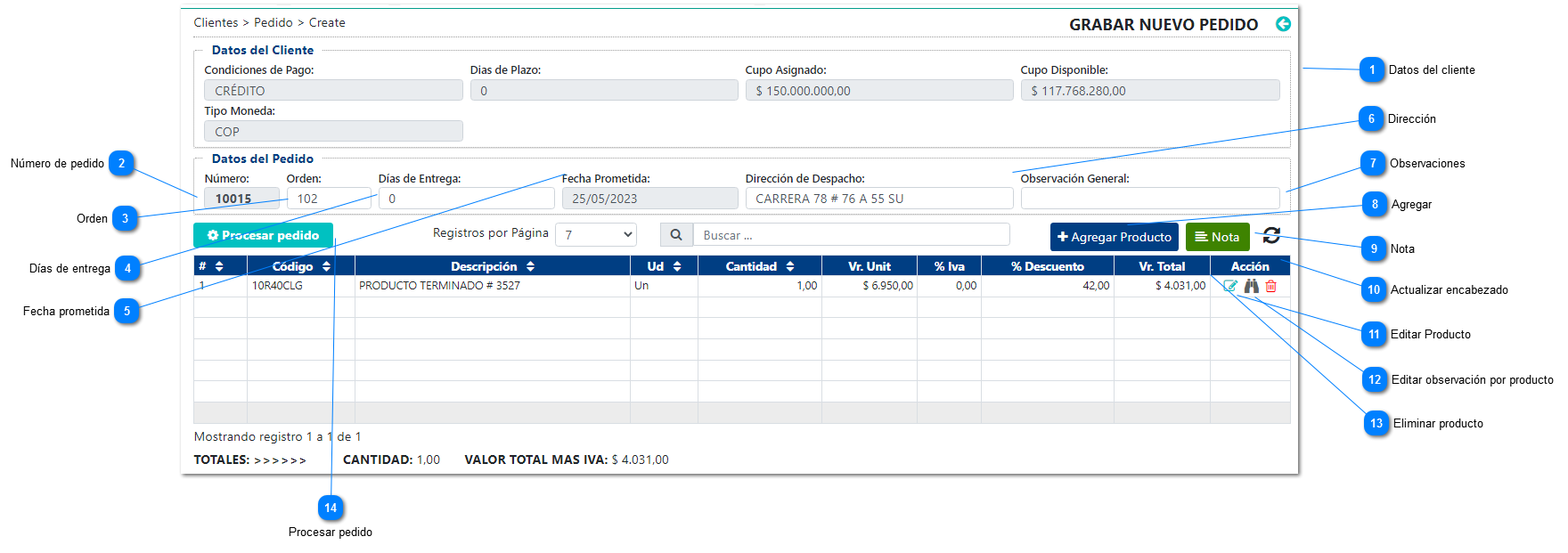1568x553 pixels.
Task: Click the green back arrow icon
Action: [x=1283, y=24]
